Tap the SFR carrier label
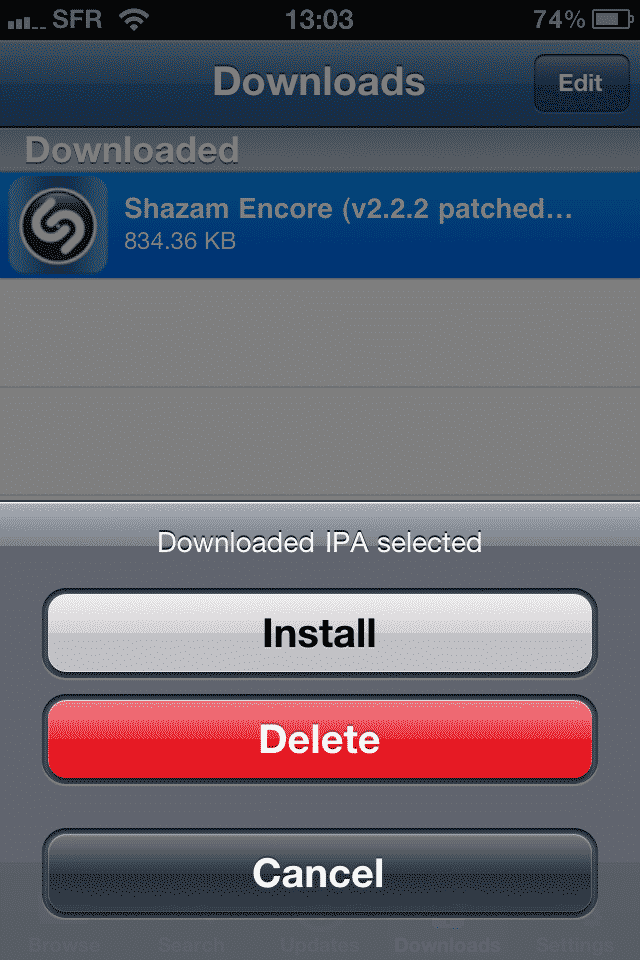 click(77, 20)
